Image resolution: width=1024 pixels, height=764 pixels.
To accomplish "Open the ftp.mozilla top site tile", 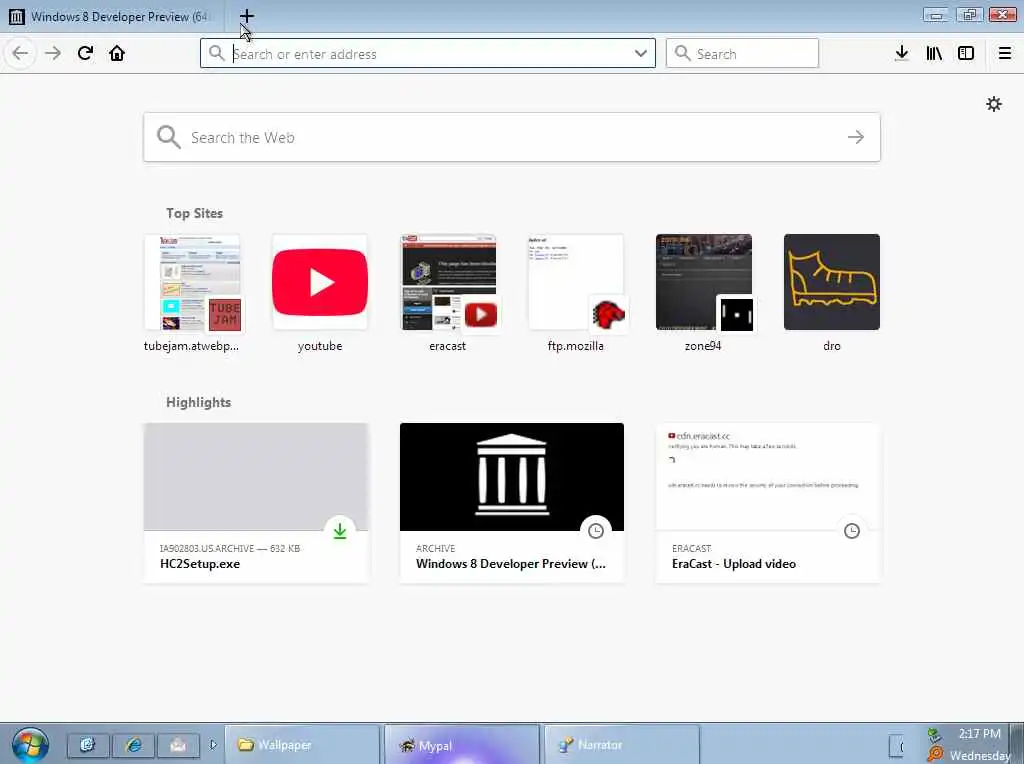I will click(576, 293).
